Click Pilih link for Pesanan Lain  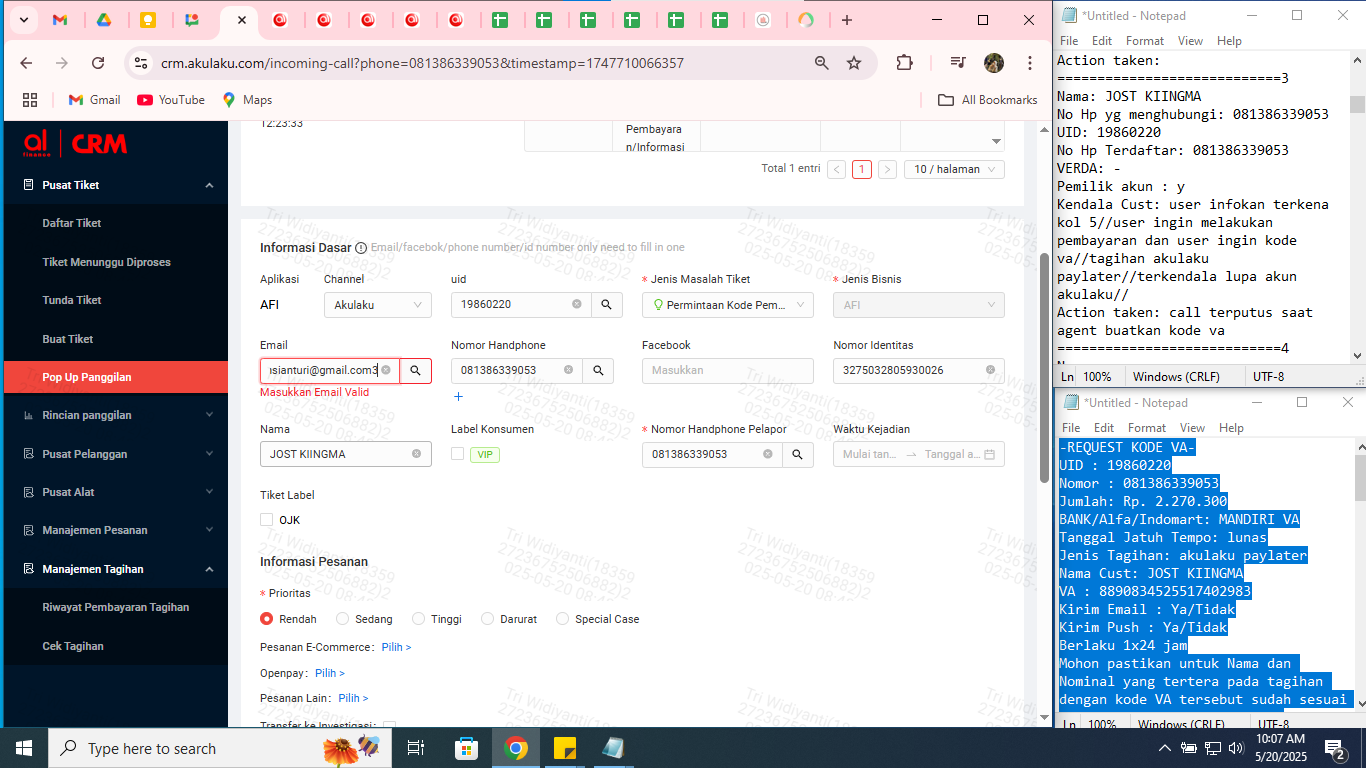[353, 698]
